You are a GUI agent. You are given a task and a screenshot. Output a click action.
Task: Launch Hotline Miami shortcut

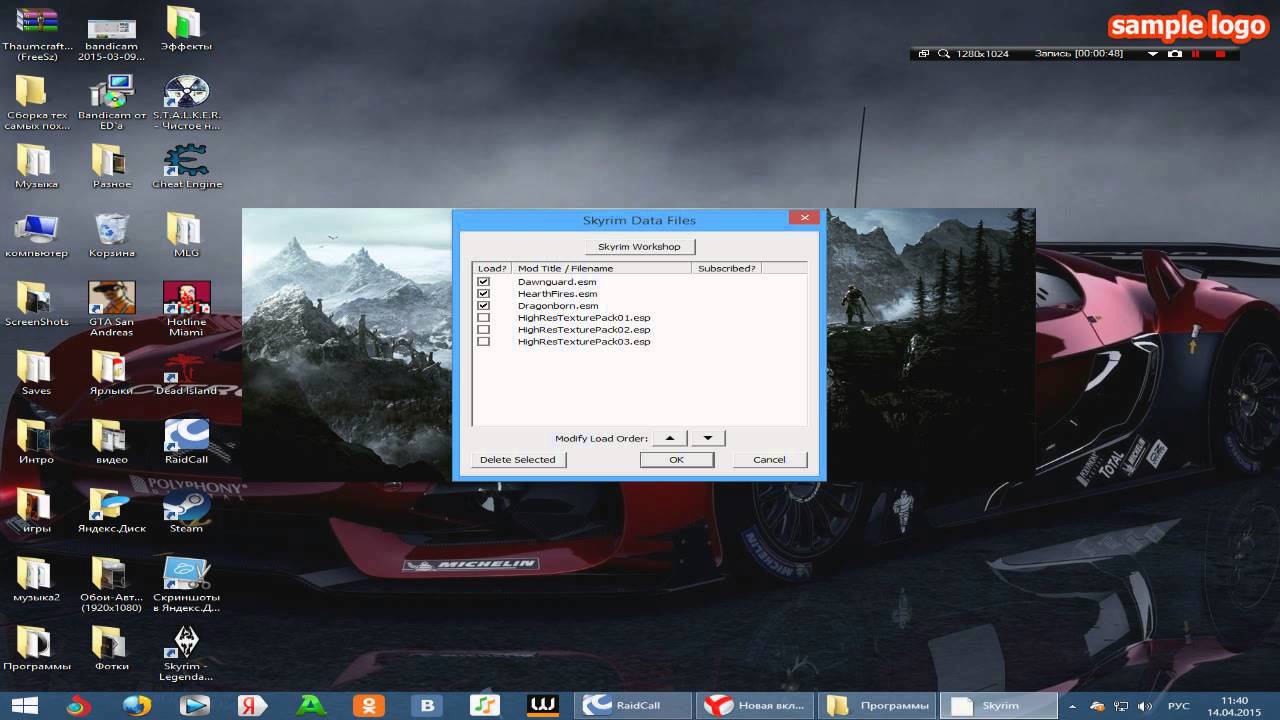[x=186, y=309]
